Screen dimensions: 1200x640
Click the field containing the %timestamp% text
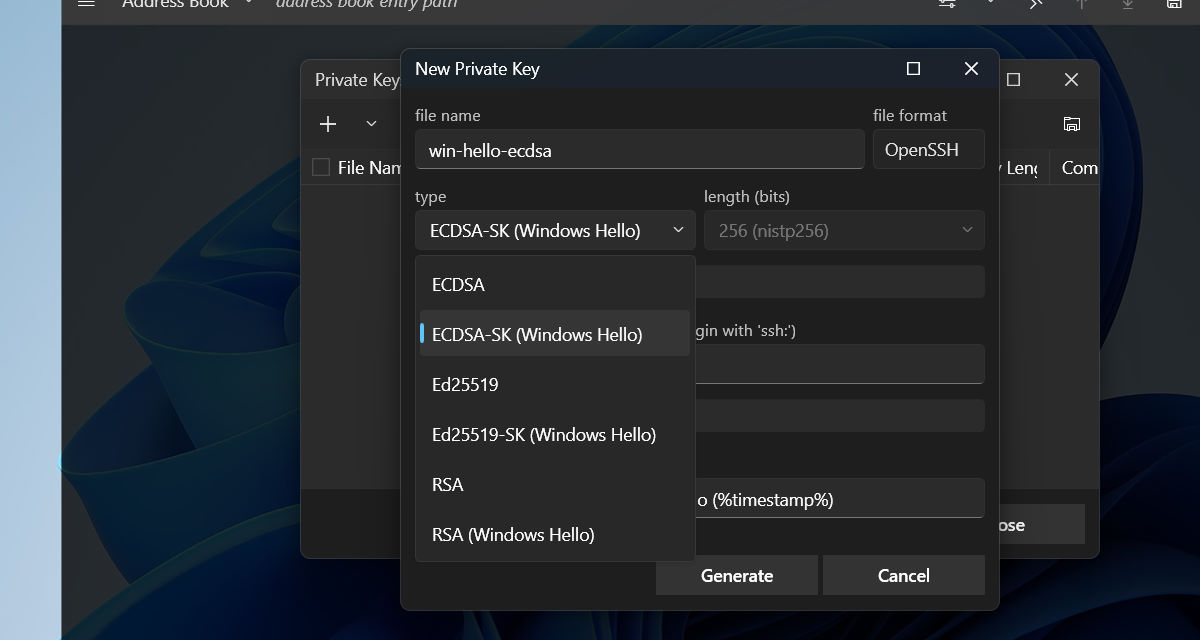[840, 498]
